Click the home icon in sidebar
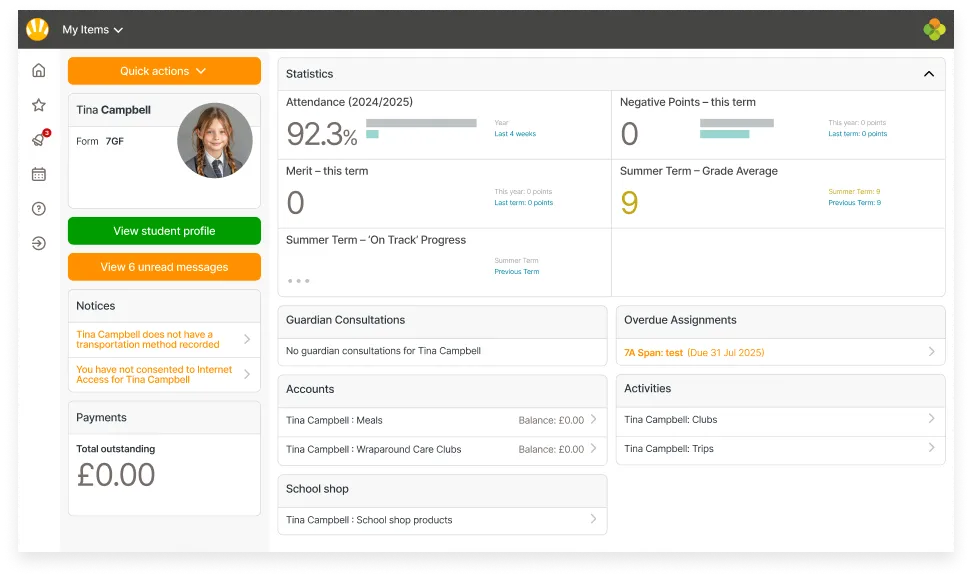The width and height of the screenshot is (970, 576). pos(39,70)
